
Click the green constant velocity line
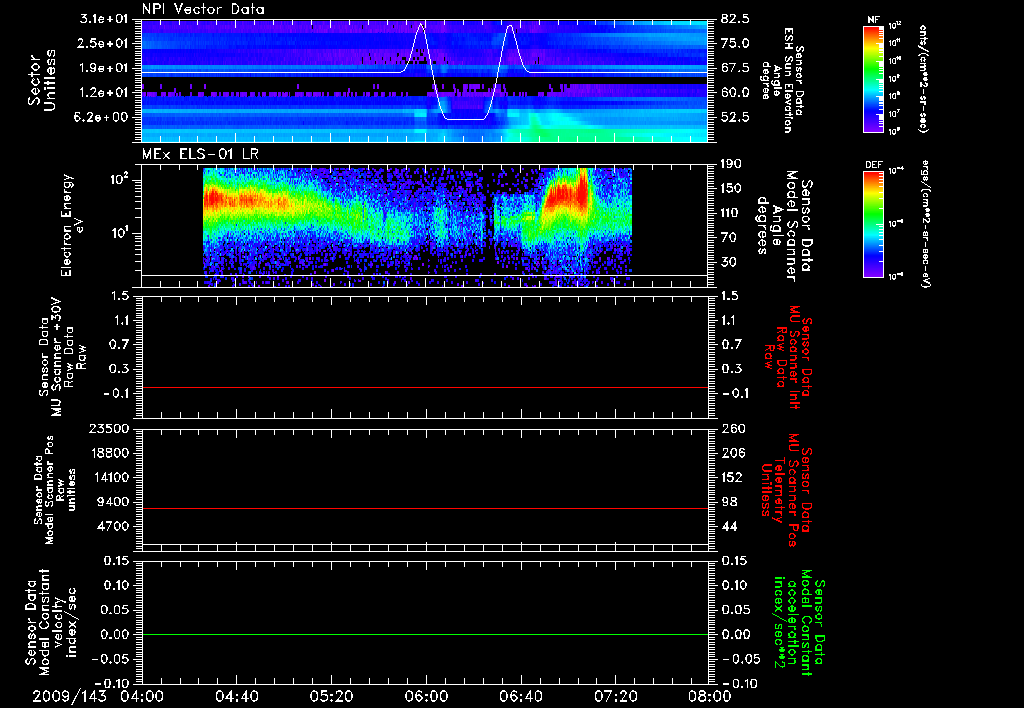(x=424, y=634)
